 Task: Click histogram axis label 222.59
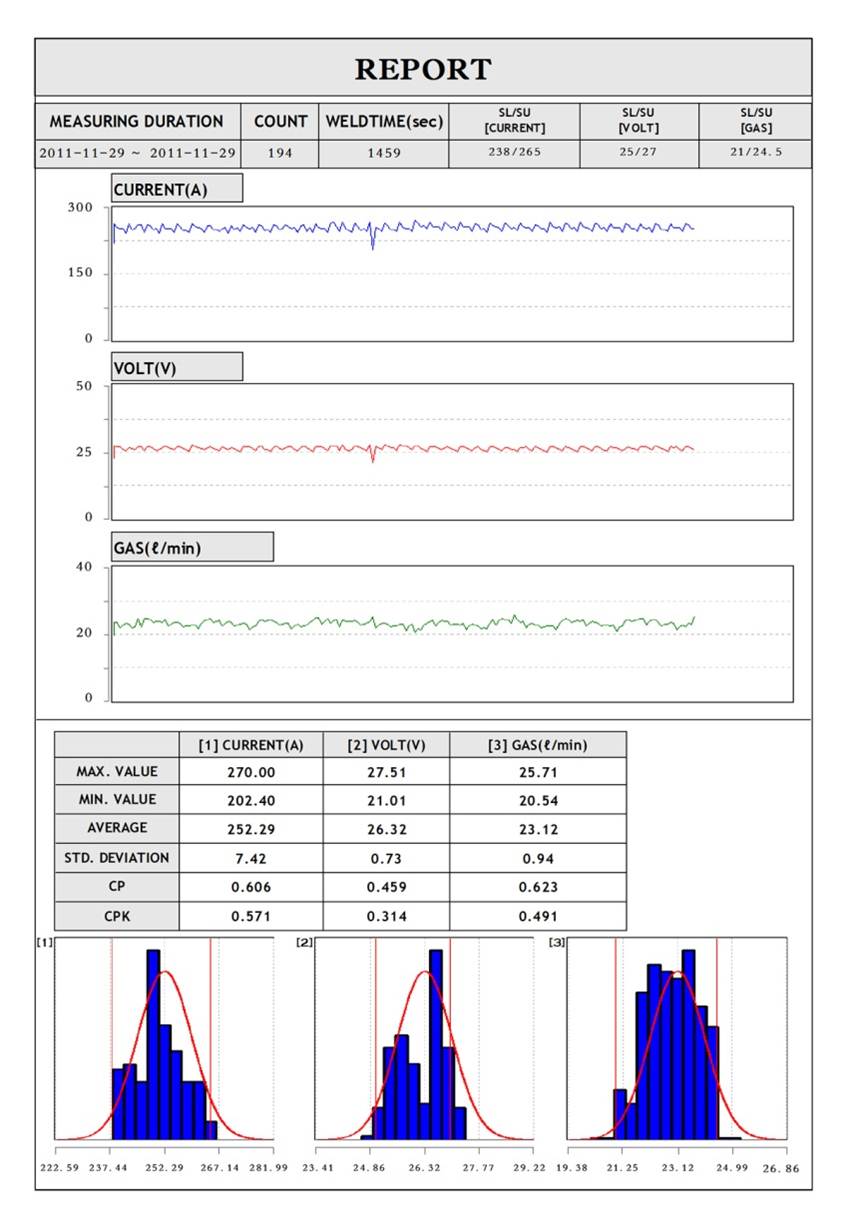(x=60, y=1168)
